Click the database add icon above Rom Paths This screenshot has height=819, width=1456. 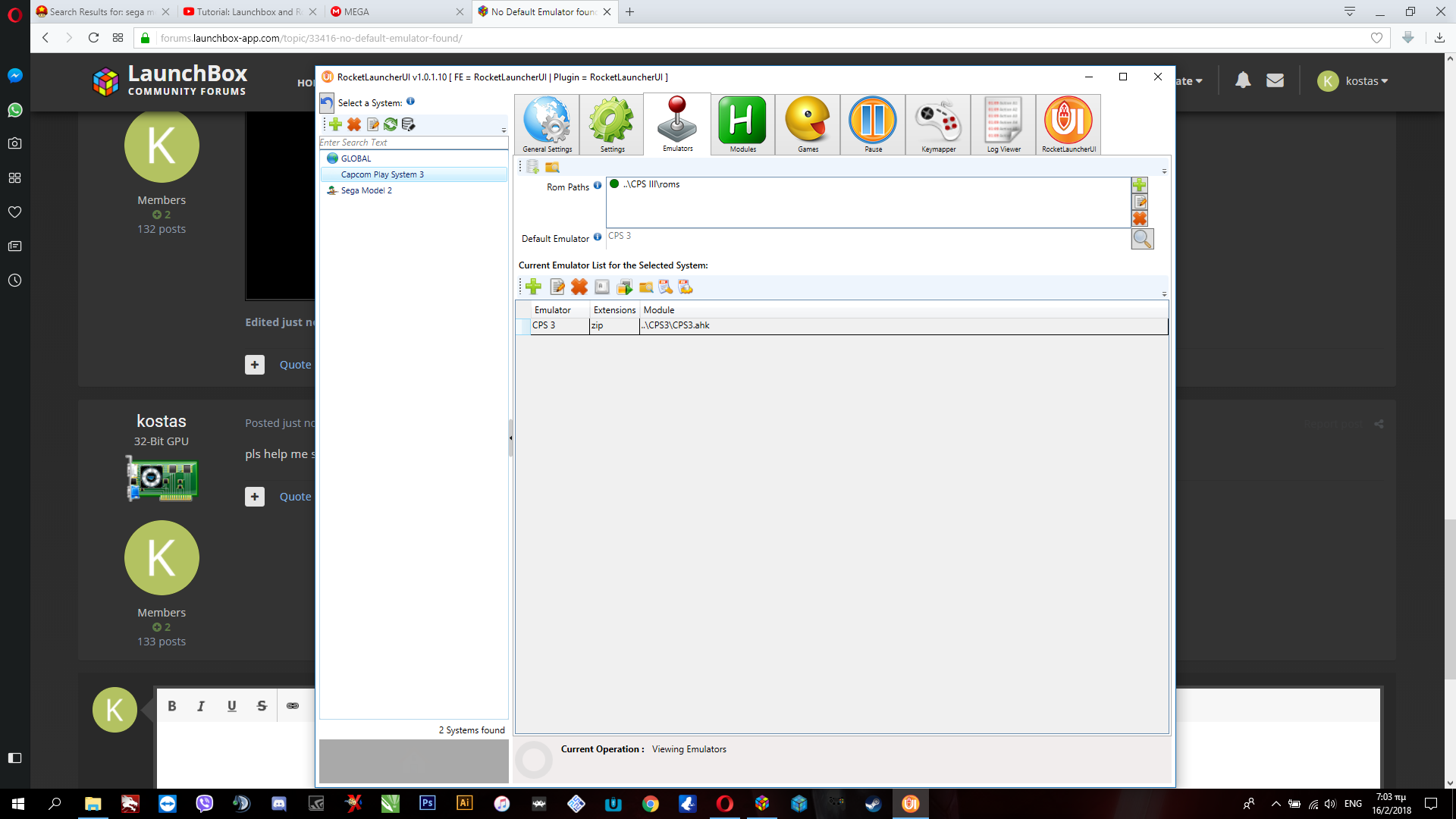point(533,167)
